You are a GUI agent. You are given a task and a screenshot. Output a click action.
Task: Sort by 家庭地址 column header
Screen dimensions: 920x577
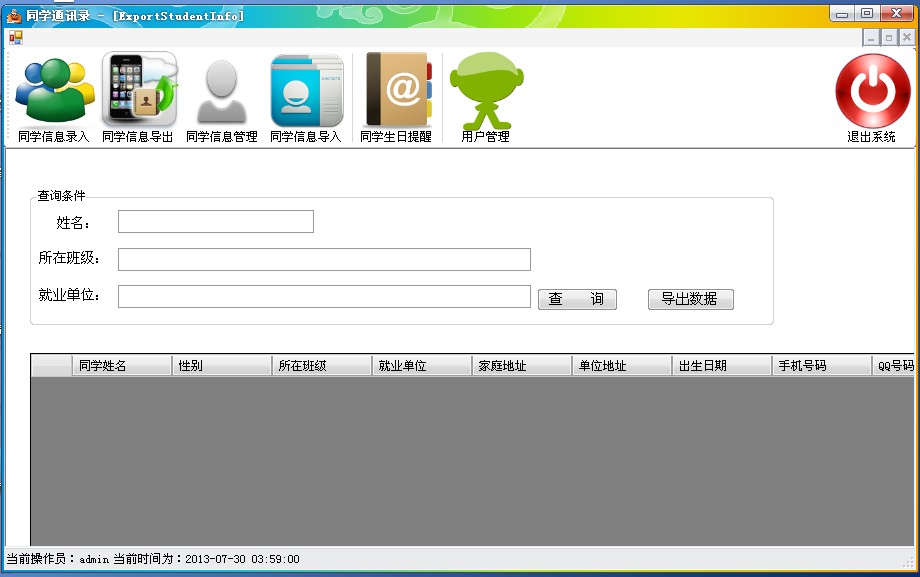522,366
